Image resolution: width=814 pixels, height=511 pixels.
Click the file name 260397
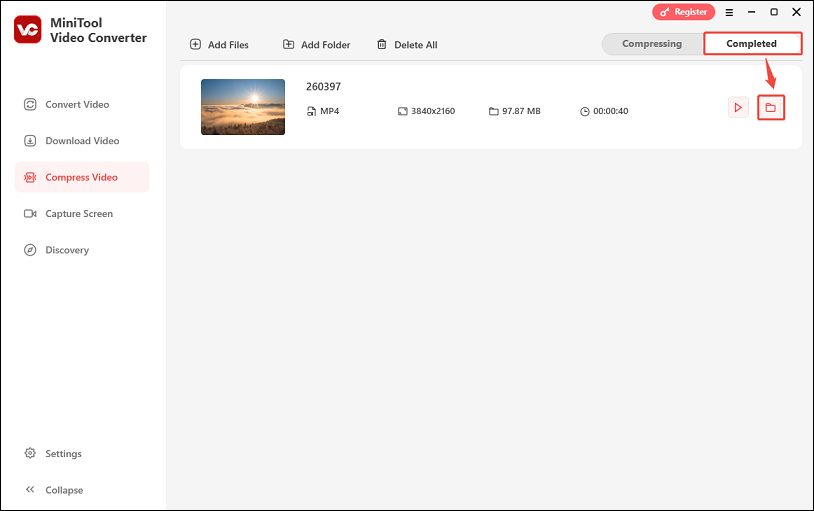click(323, 87)
